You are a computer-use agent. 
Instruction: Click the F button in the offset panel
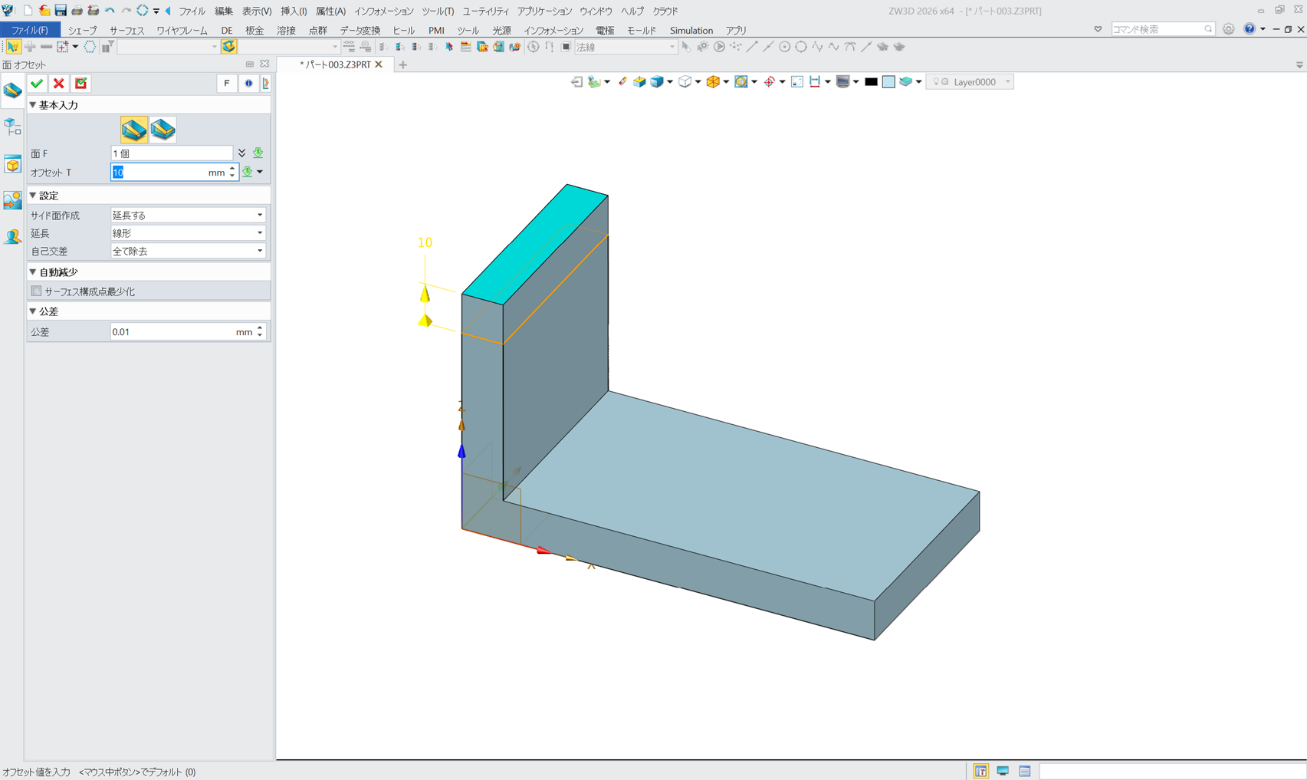point(227,84)
